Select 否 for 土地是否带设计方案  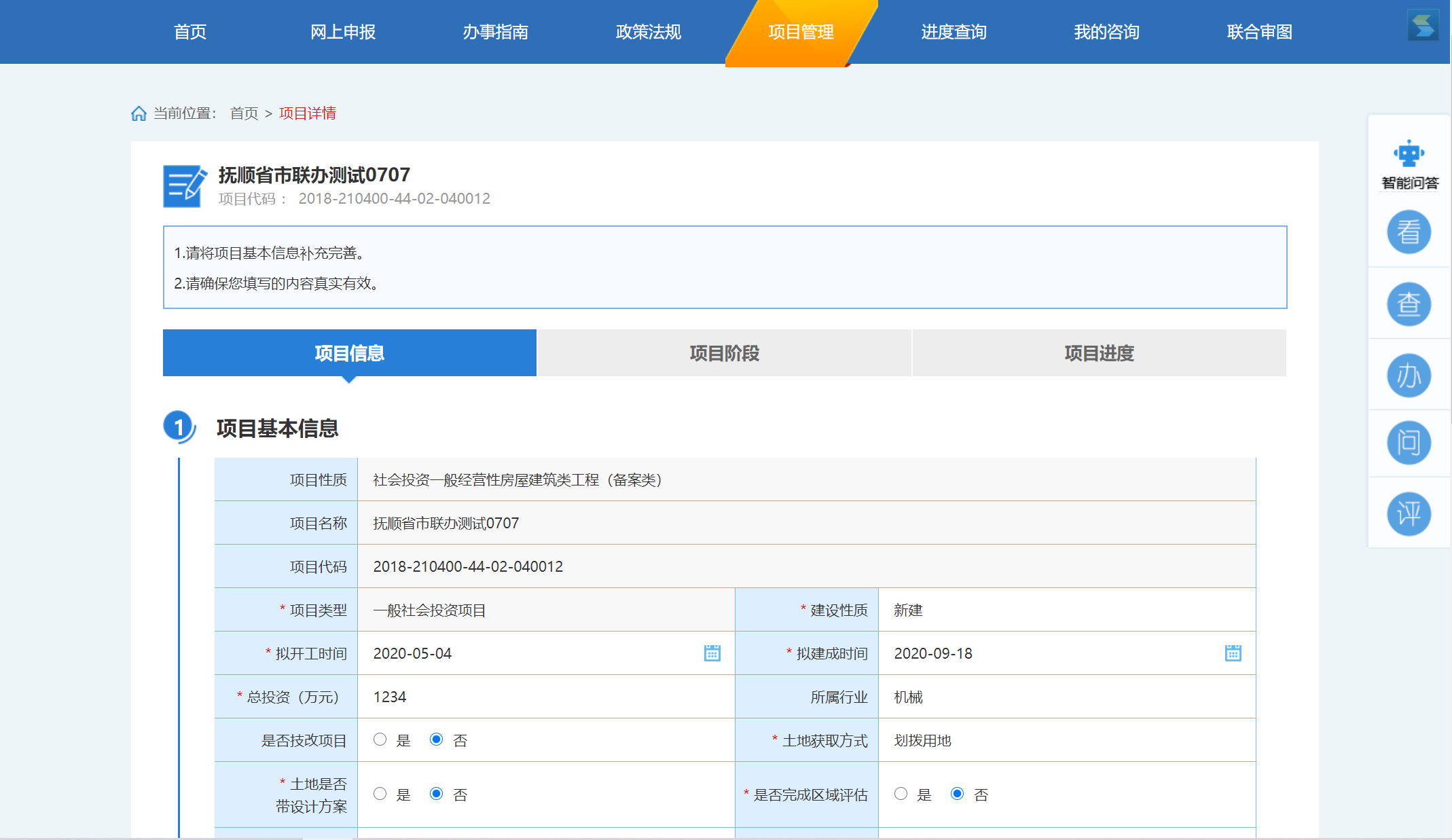(436, 794)
